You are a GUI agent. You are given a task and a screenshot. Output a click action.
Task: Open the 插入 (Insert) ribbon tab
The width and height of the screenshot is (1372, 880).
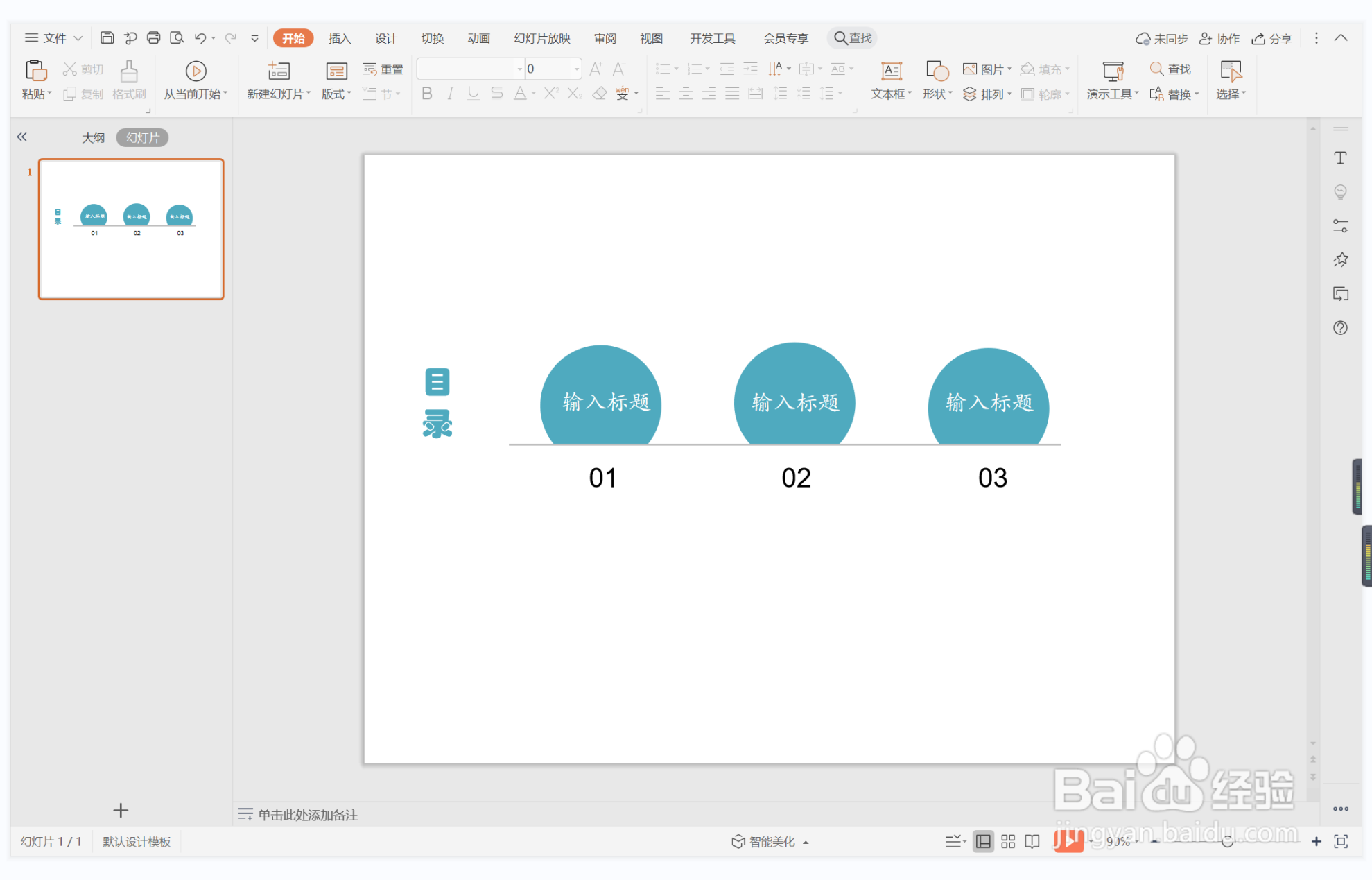[339, 38]
